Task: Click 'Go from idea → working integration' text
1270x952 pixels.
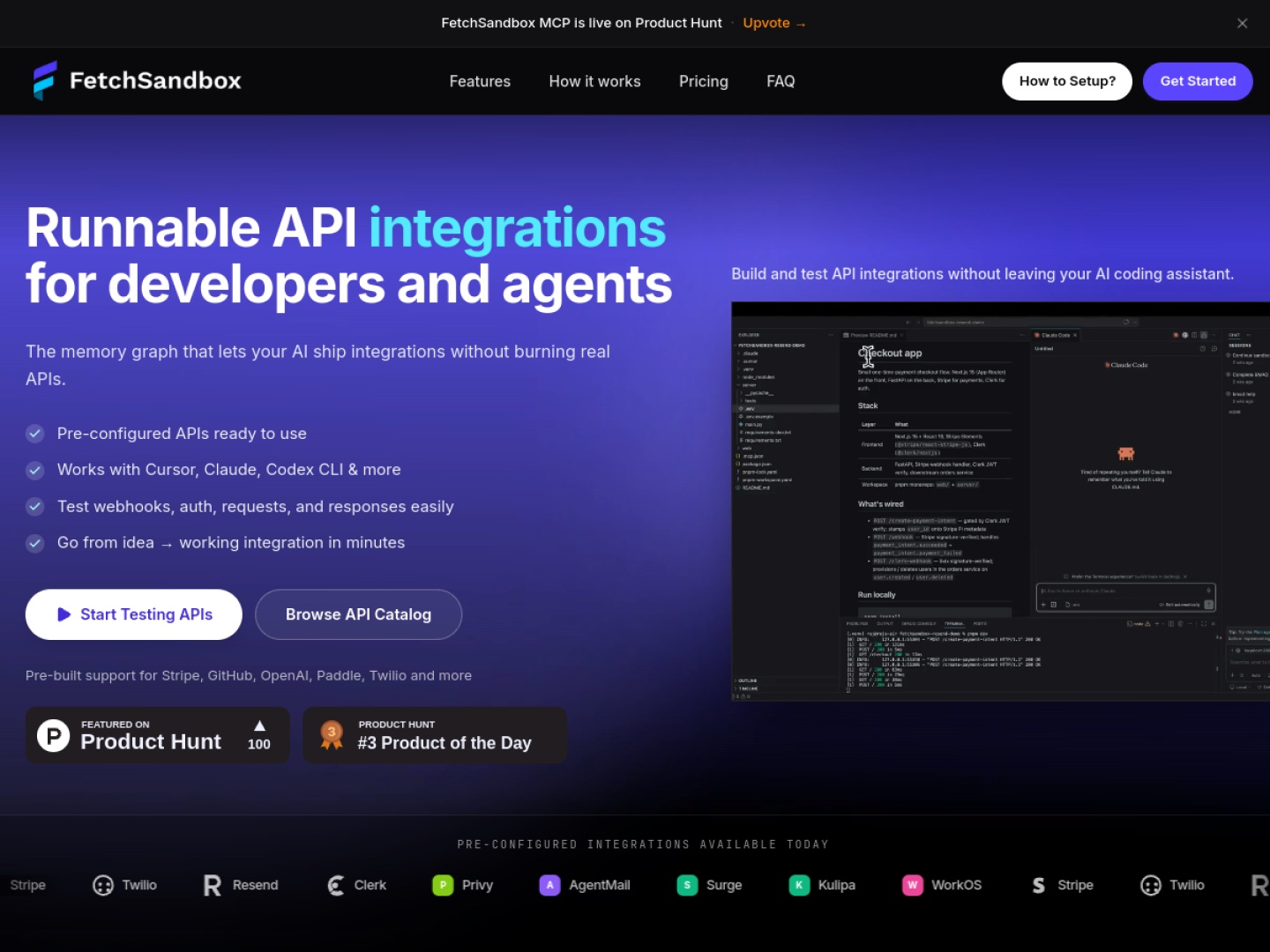Action: coord(231,543)
